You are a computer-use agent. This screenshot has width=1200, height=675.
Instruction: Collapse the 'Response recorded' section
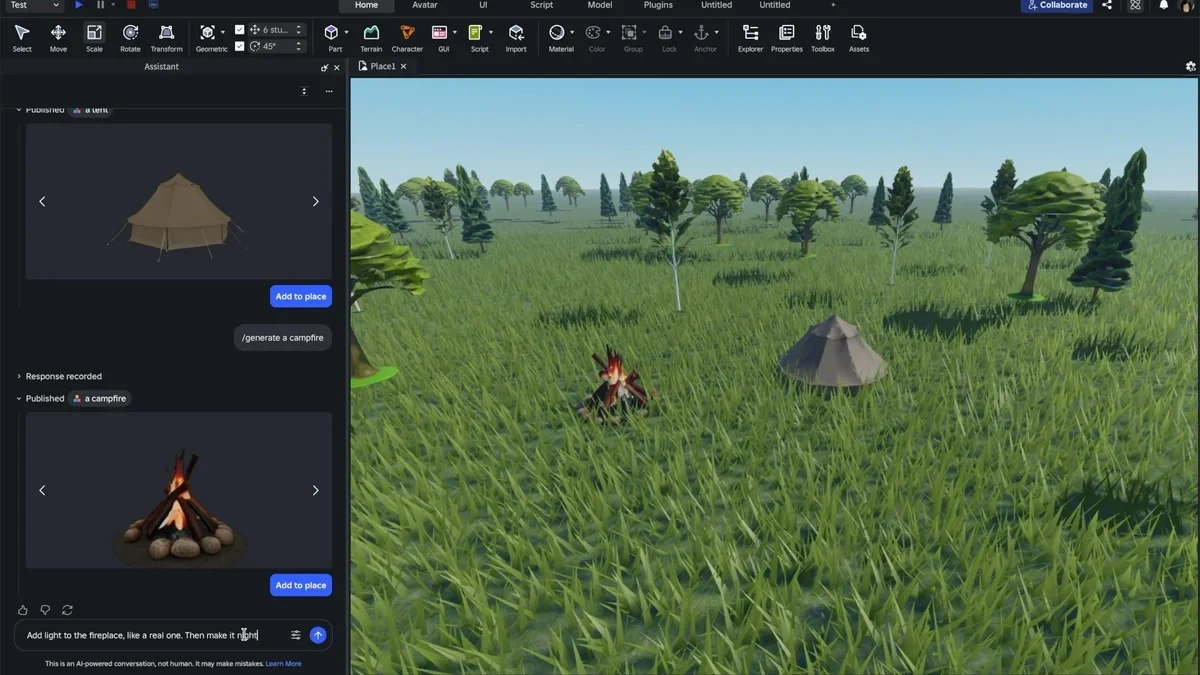coord(17,376)
